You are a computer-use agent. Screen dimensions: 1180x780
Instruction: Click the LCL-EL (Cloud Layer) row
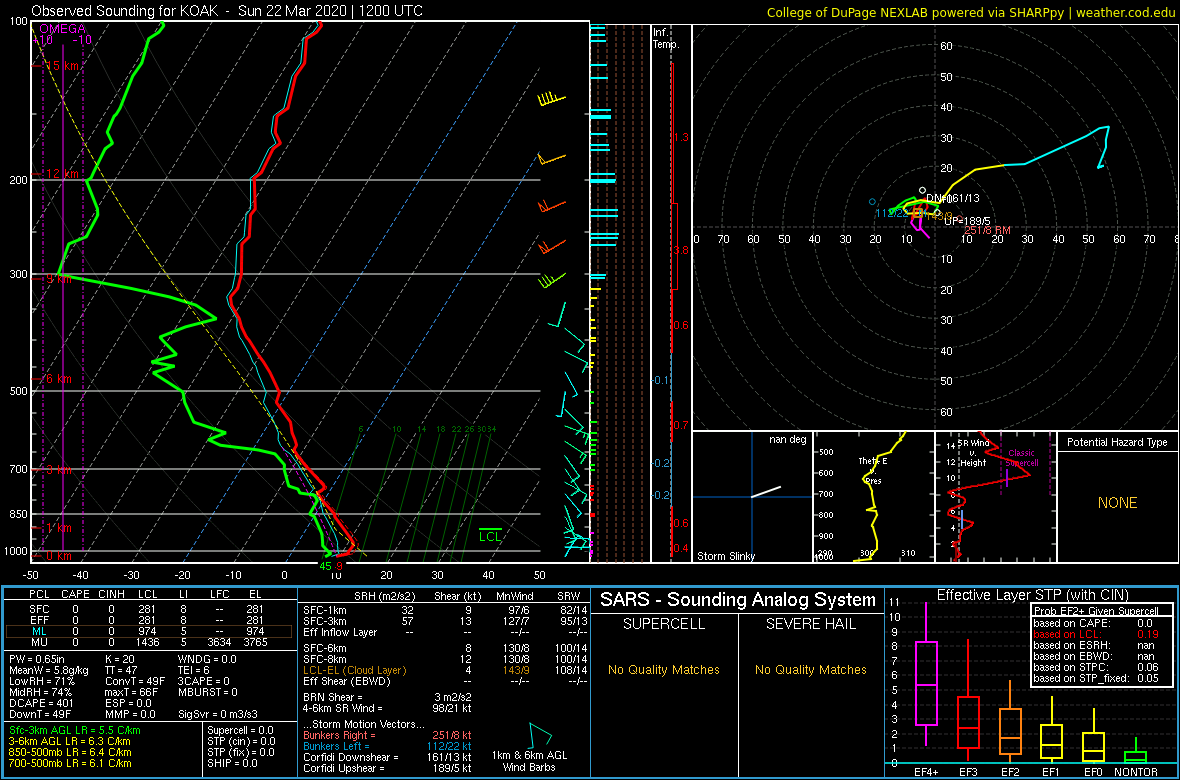coord(444,669)
